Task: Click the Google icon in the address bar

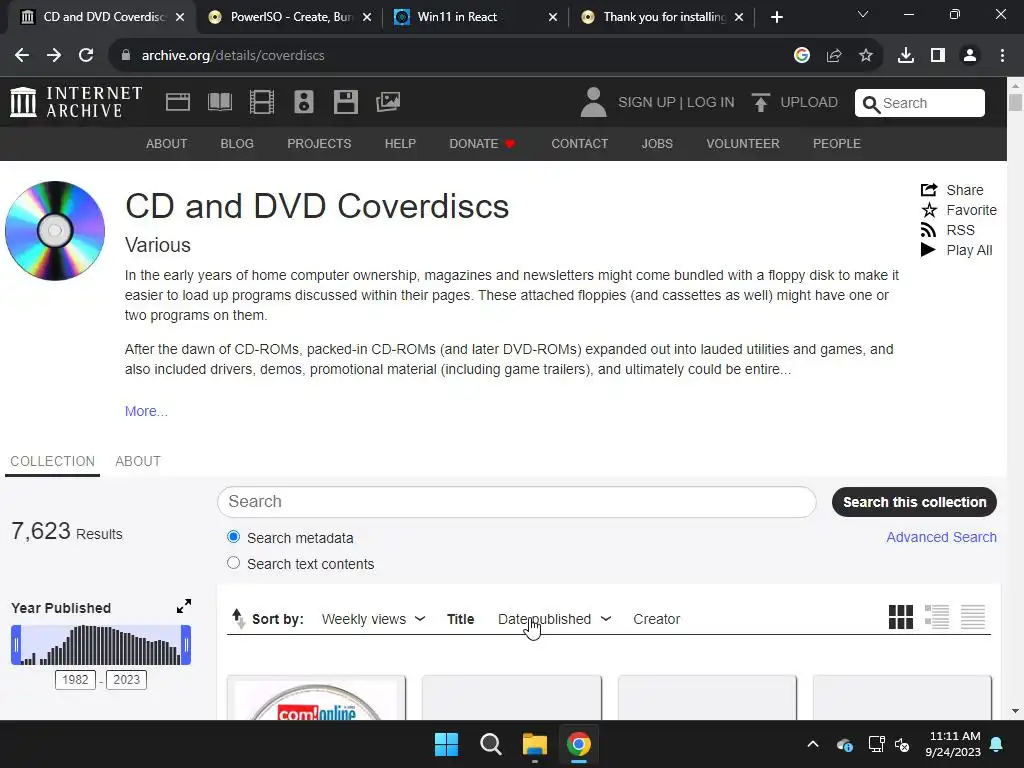Action: (x=802, y=56)
